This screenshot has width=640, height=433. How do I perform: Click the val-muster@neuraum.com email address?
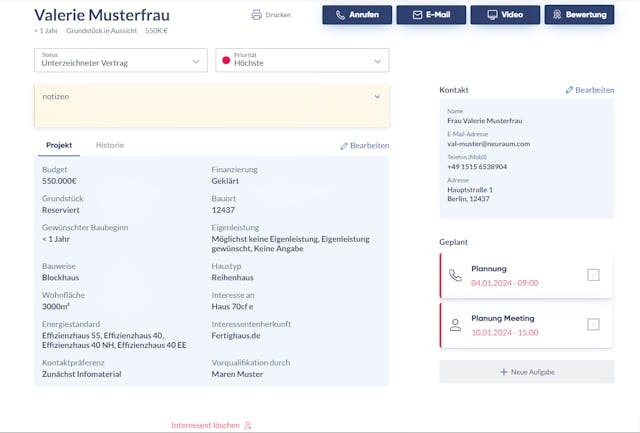point(488,144)
